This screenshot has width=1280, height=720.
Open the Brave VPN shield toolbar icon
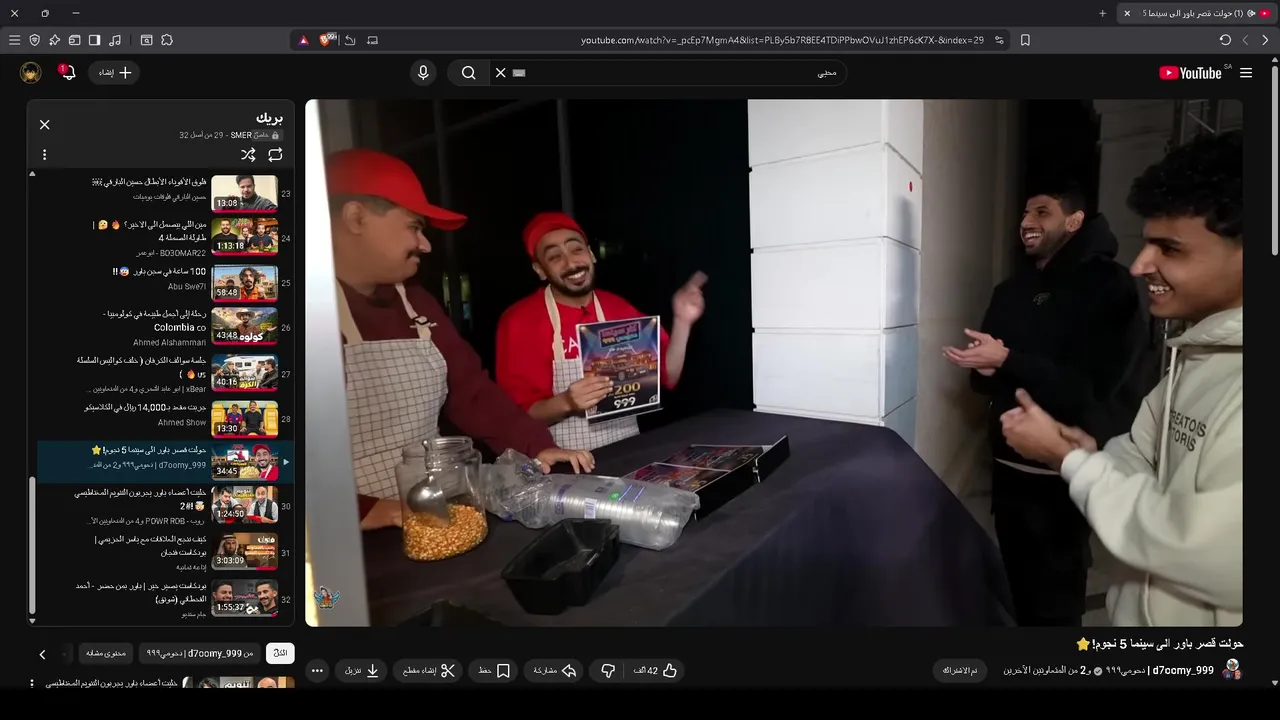[34, 40]
